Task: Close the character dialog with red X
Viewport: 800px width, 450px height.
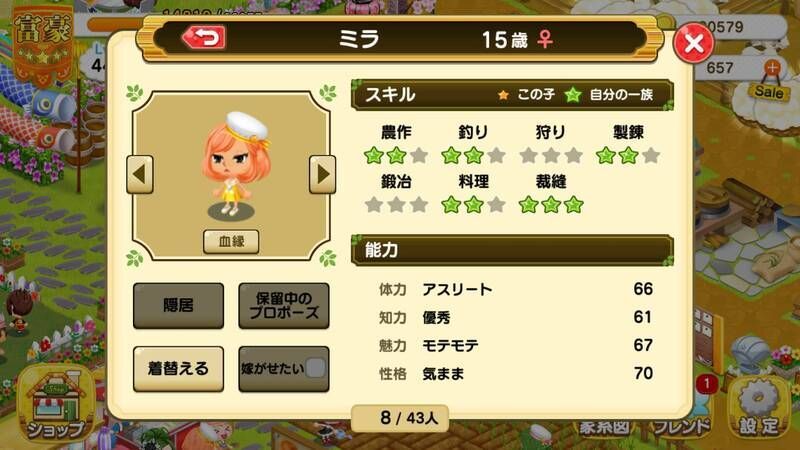Action: pos(694,43)
